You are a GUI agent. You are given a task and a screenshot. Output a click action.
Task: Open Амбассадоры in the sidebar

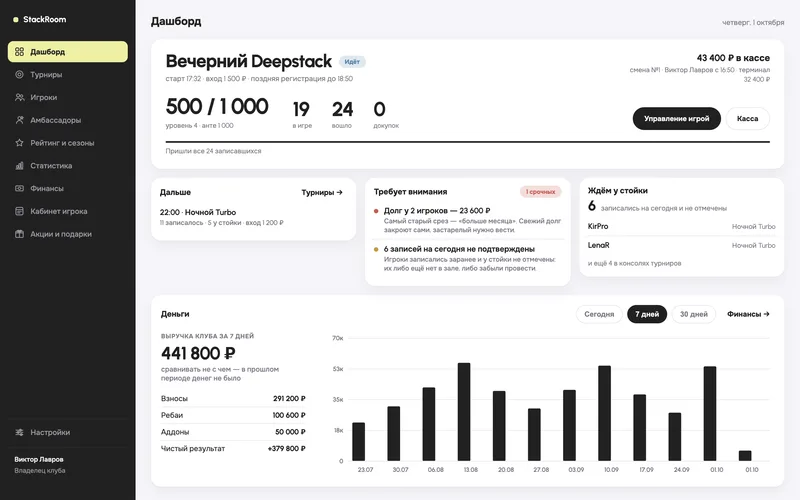pyautogui.click(x=68, y=120)
